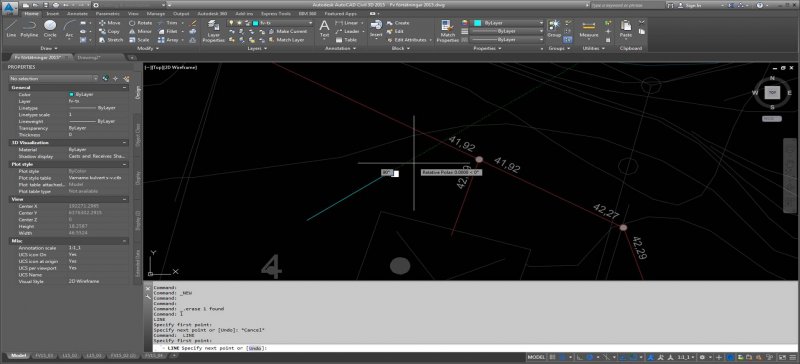
Task: Click the Move modify button
Action: (x=110, y=23)
